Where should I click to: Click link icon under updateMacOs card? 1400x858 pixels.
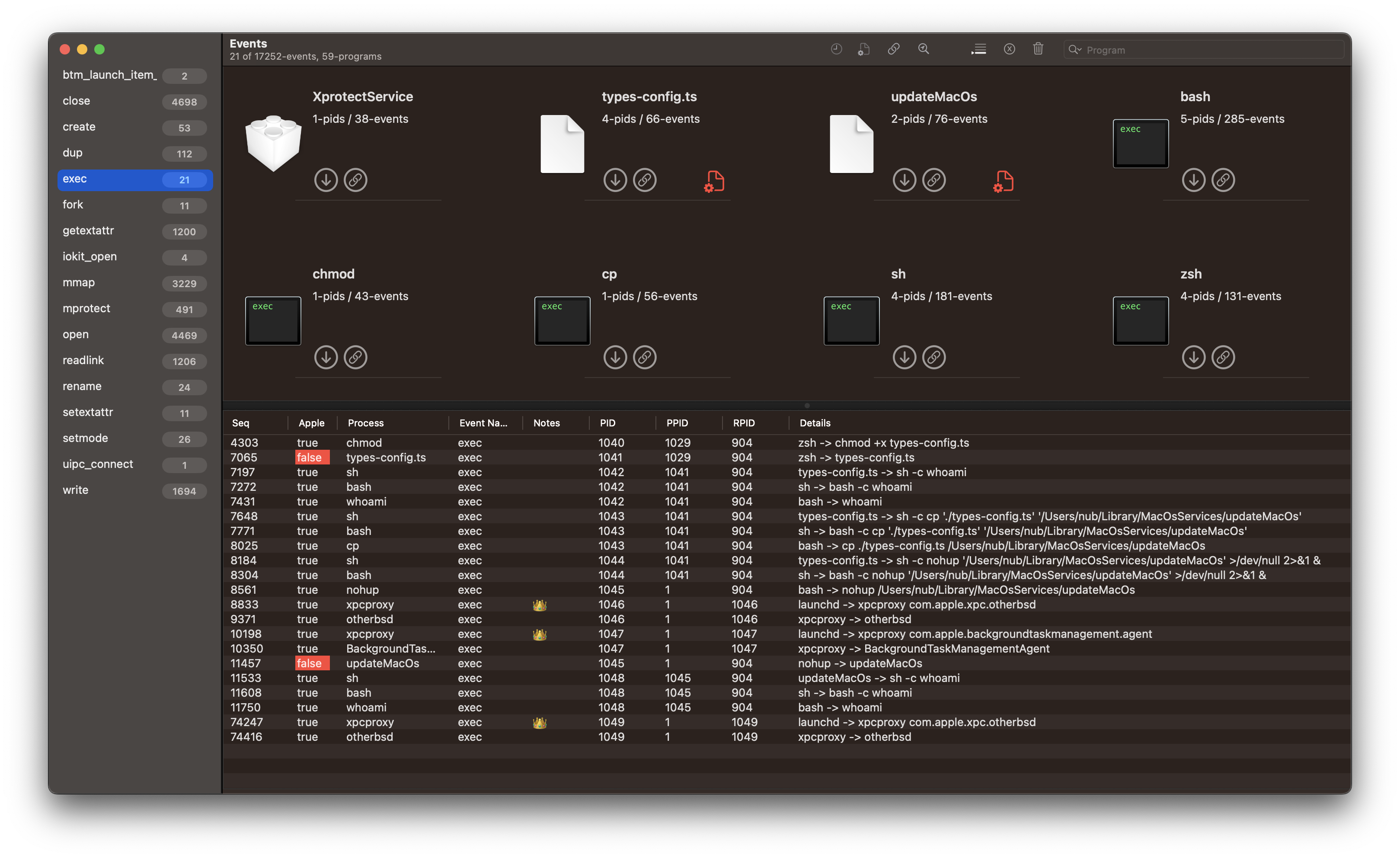[933, 180]
